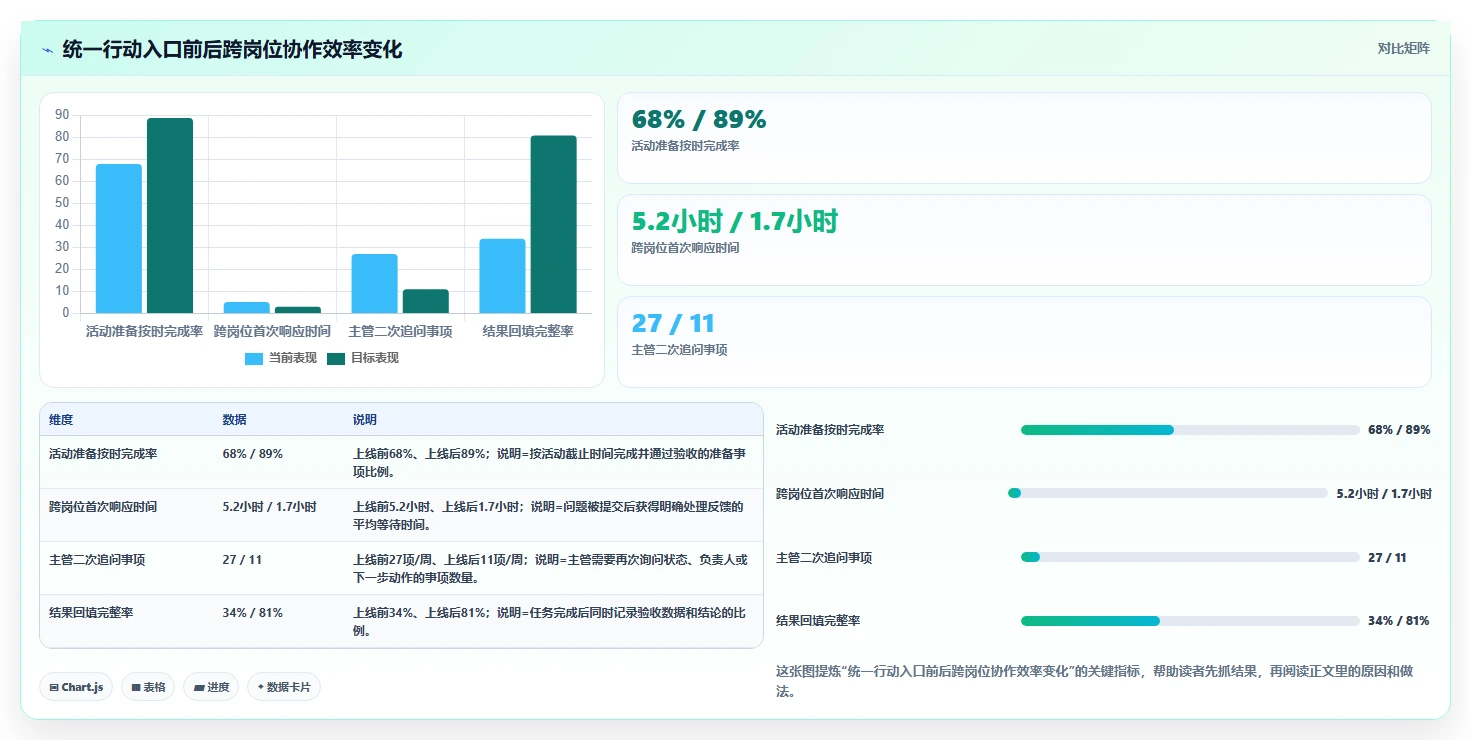The image size is (1471, 740).
Task: Click the title 统一行动入口前后跨岗位协作效率变化
Action: [x=232, y=50]
